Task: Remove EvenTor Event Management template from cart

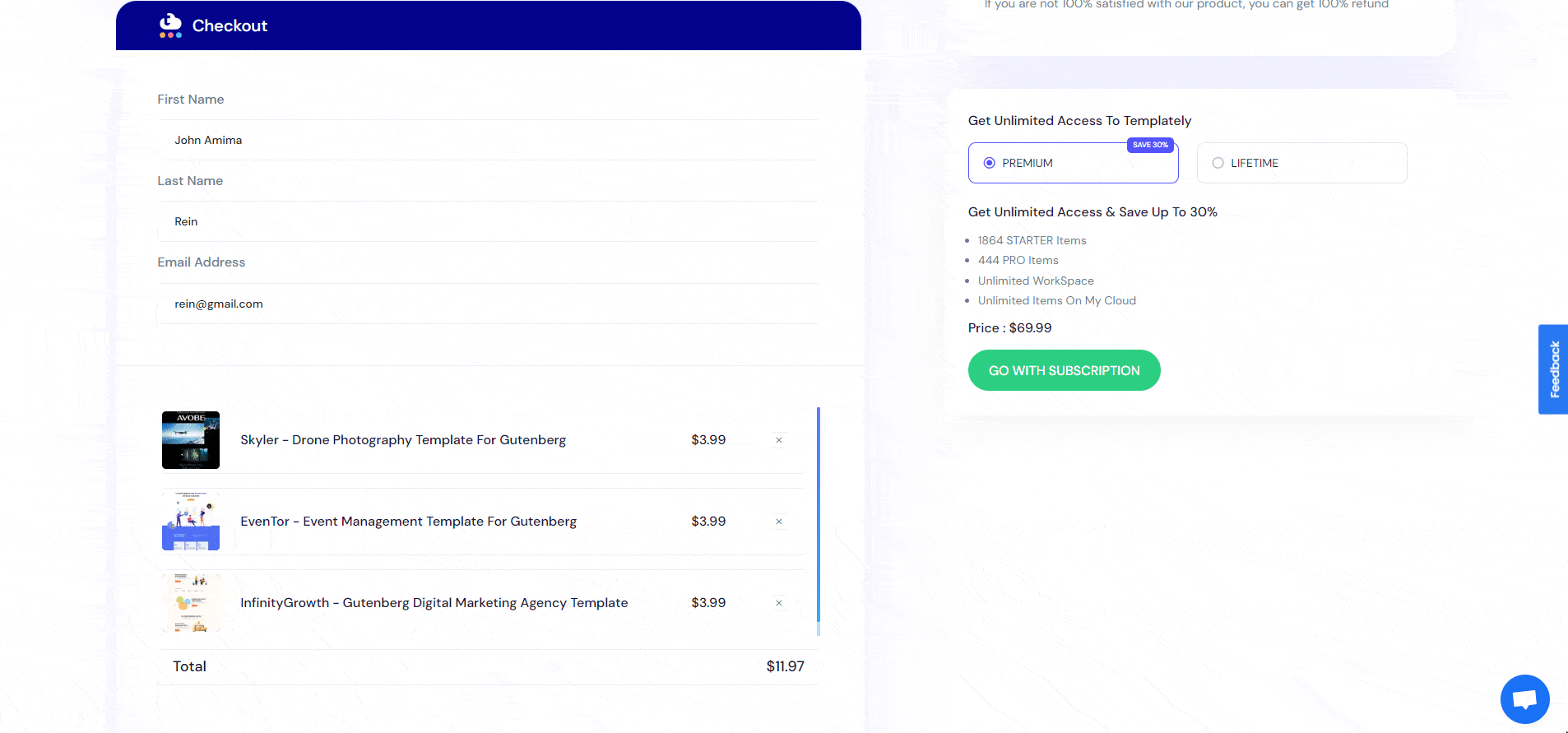Action: click(779, 522)
